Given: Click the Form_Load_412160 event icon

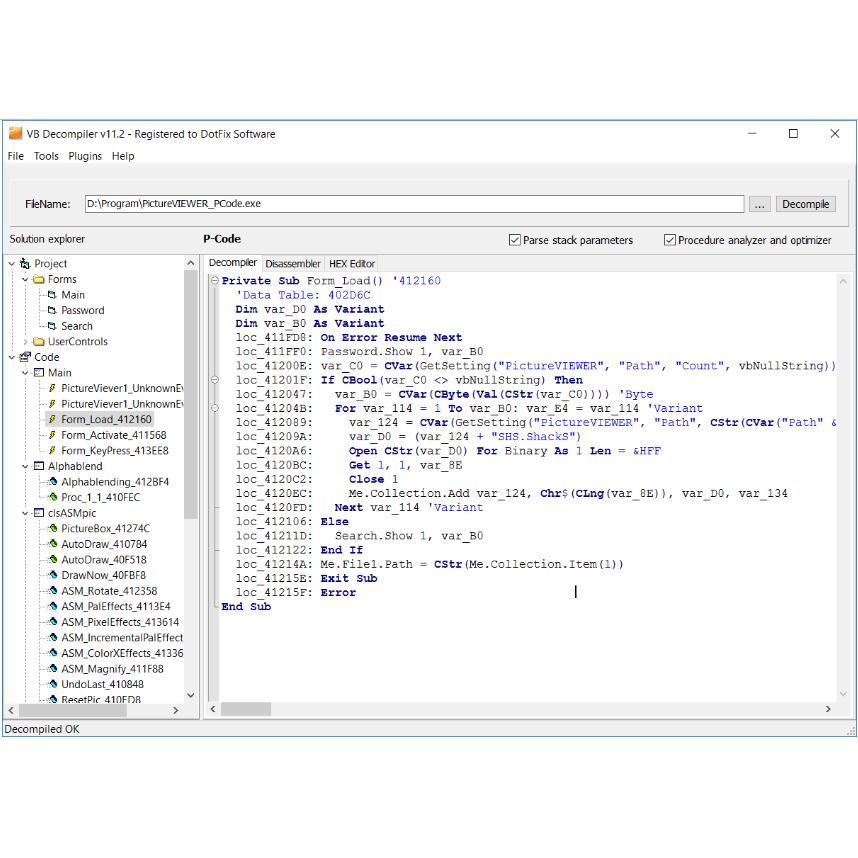Looking at the screenshot, I should tap(52, 419).
